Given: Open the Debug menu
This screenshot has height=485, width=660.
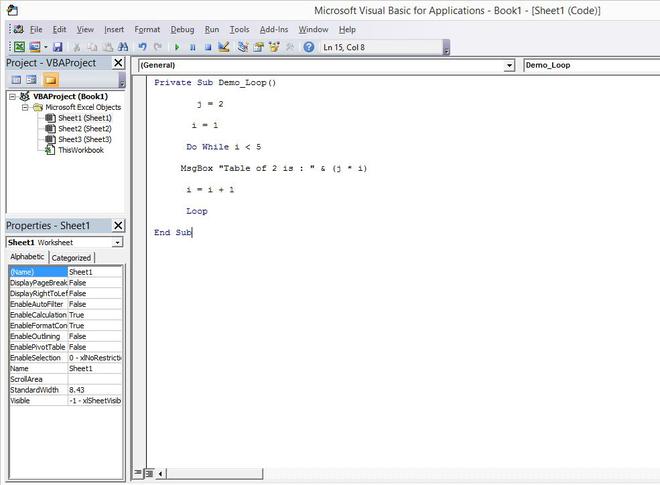Looking at the screenshot, I should tap(182, 29).
